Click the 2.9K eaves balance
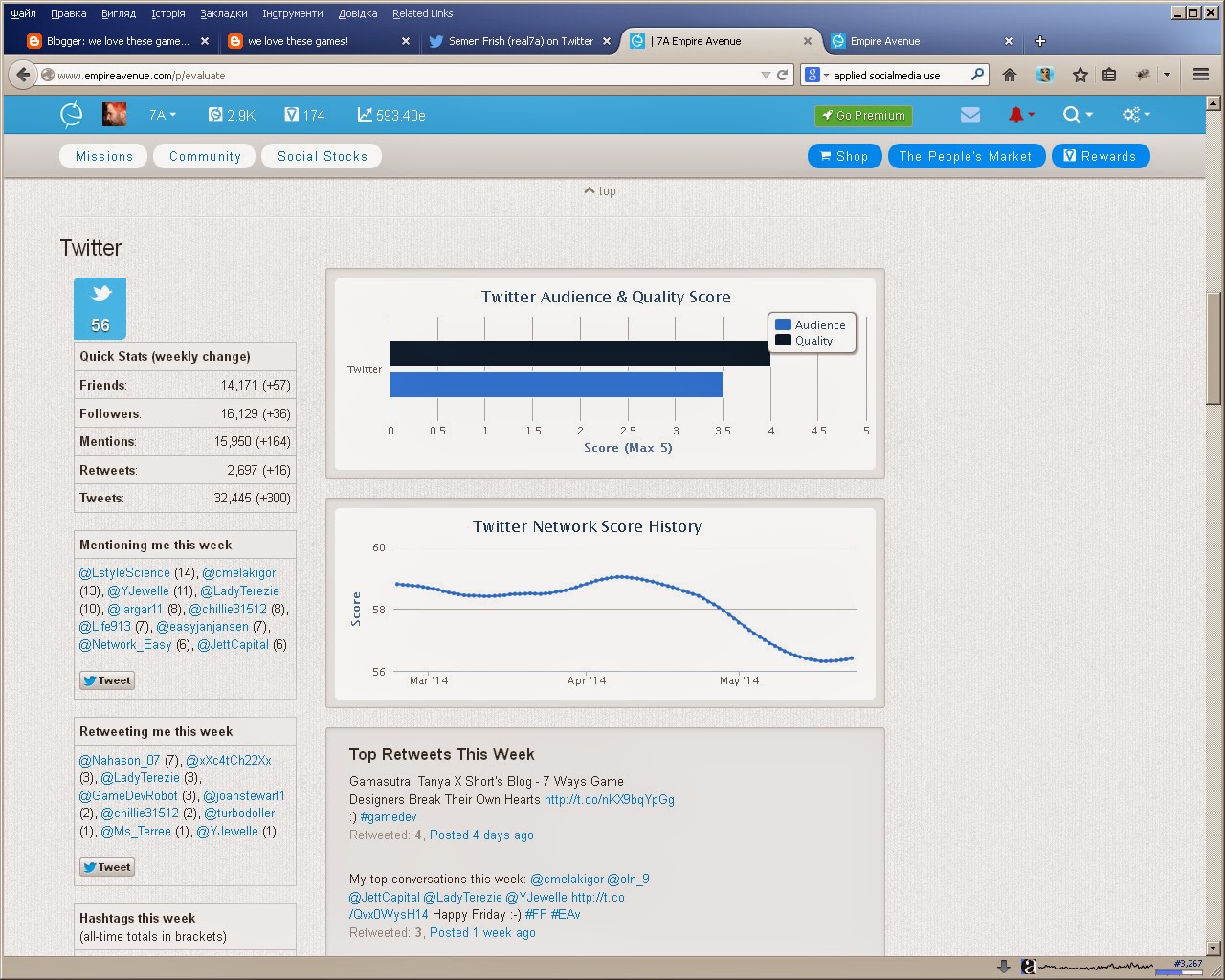The width and height of the screenshot is (1225, 980). (x=232, y=115)
